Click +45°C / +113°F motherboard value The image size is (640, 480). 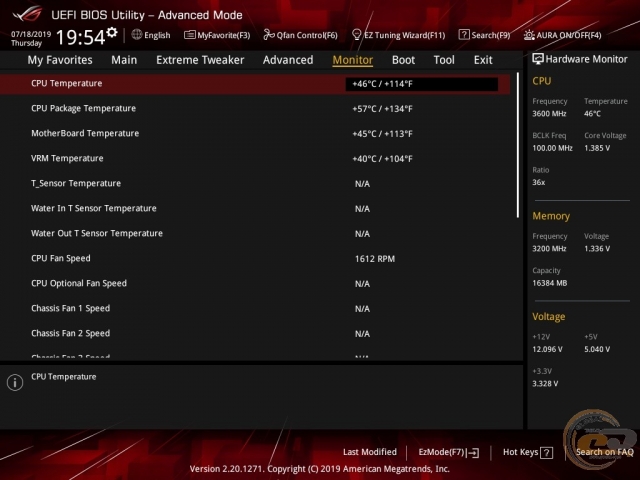[x=382, y=134]
